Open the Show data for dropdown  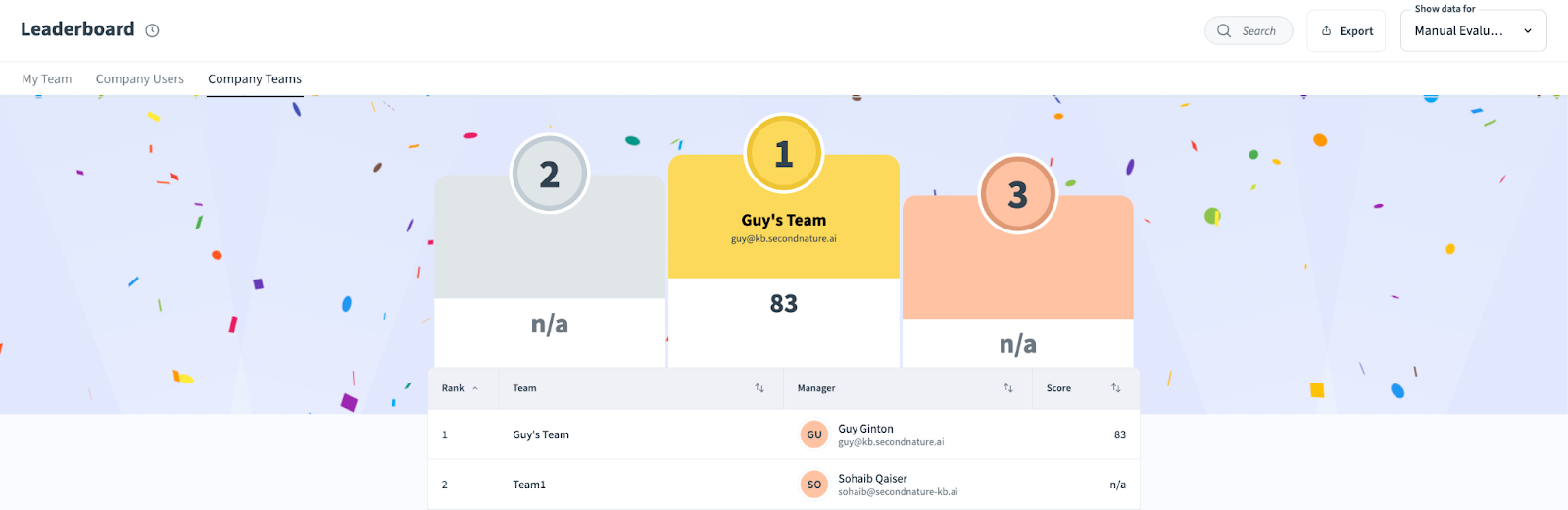pos(1459,31)
